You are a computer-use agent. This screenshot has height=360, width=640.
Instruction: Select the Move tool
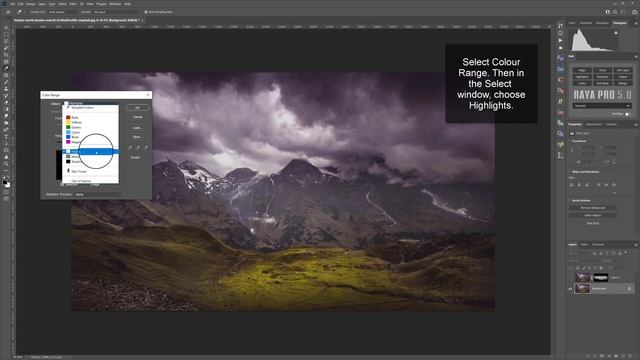[6, 28]
